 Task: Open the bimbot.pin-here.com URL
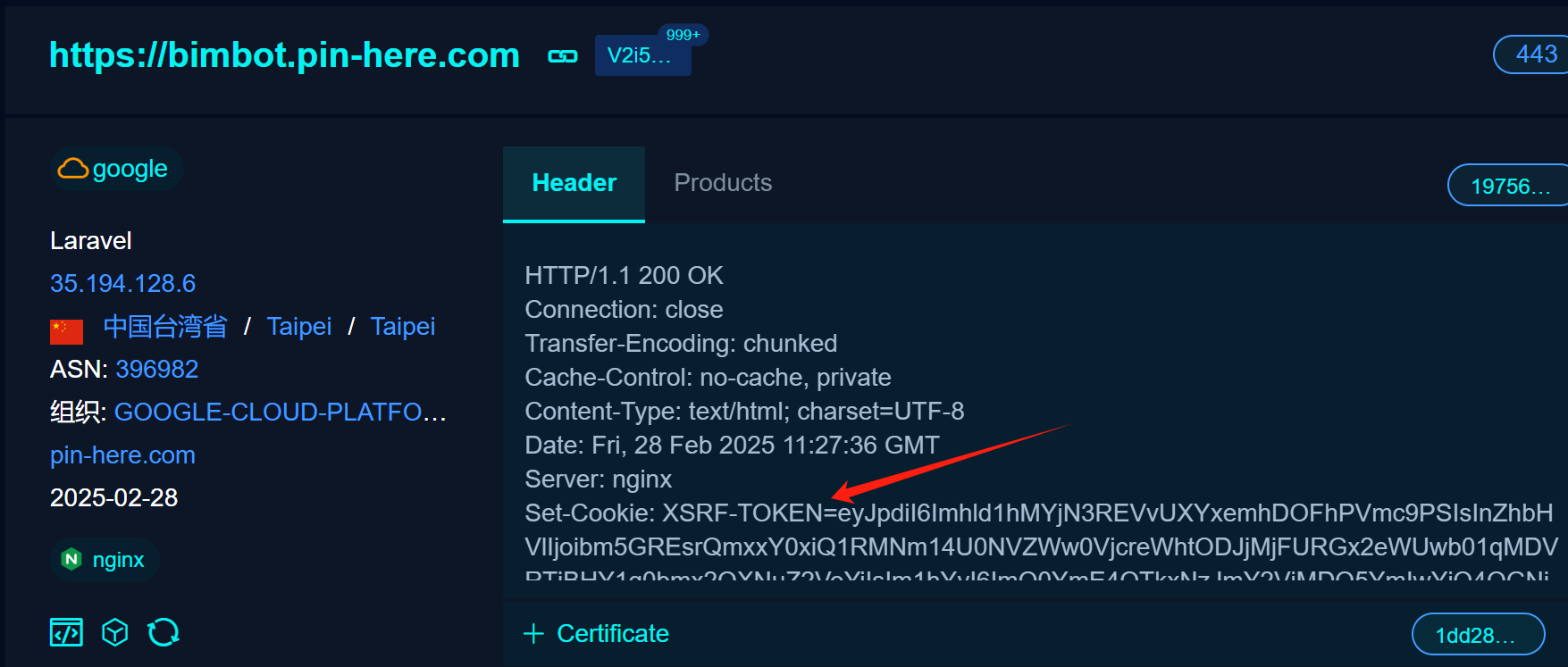click(x=284, y=55)
